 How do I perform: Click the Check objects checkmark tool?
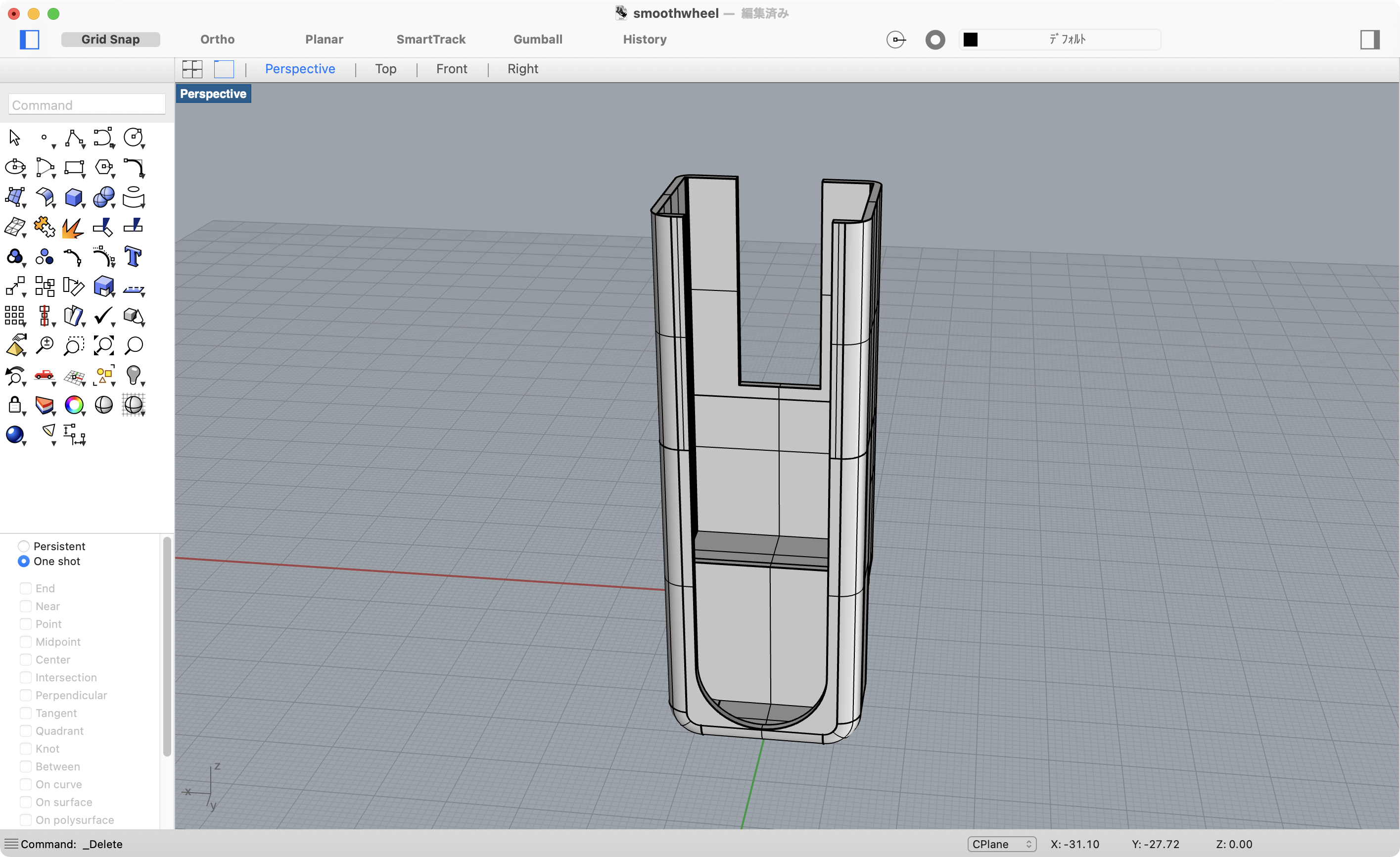click(104, 315)
